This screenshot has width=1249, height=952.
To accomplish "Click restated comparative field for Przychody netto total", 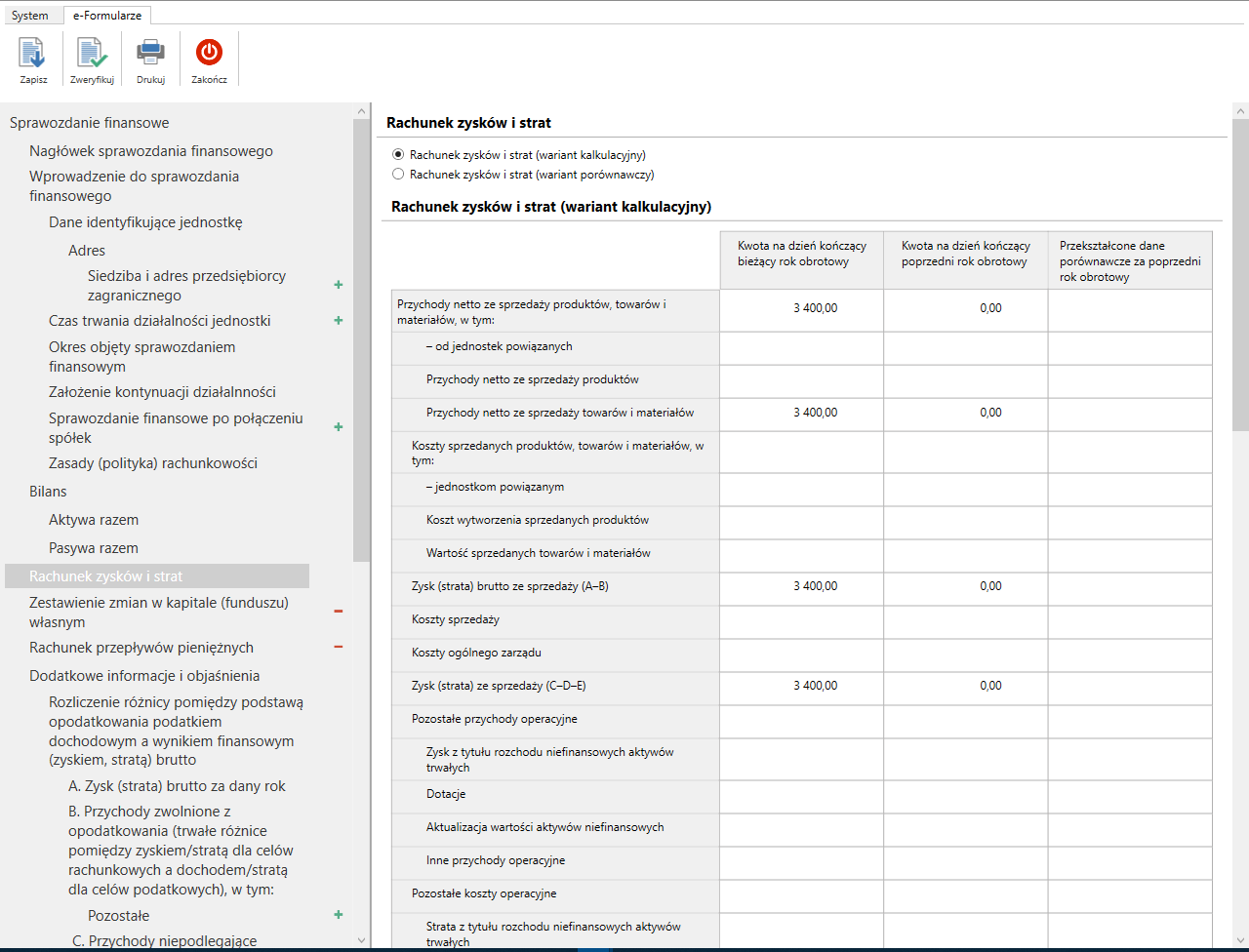I will tap(1130, 311).
